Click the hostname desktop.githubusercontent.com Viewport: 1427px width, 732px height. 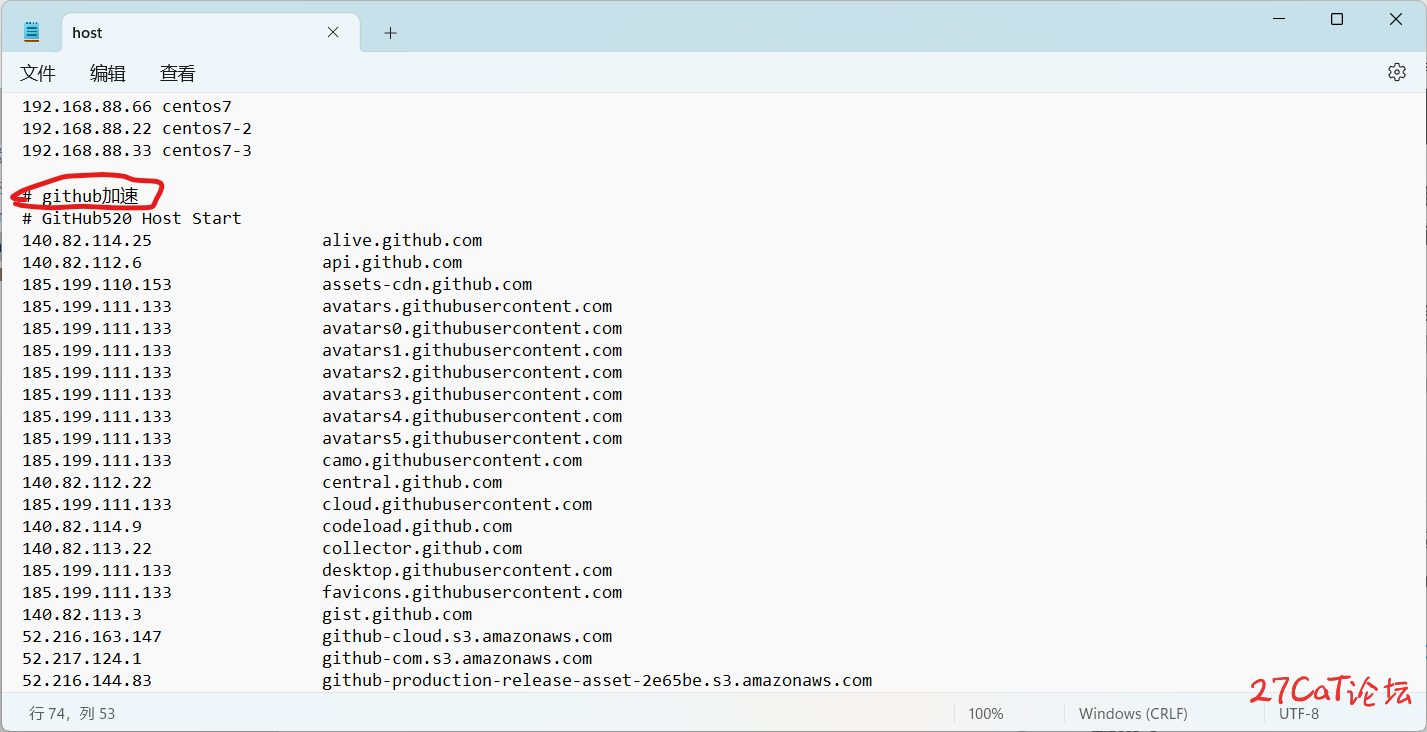coord(467,570)
